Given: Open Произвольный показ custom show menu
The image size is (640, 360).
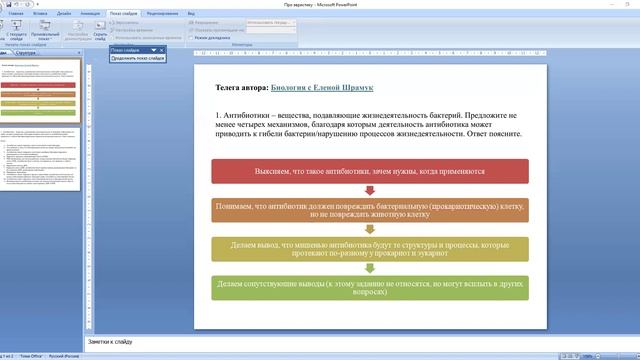Looking at the screenshot, I should pyautogui.click(x=45, y=30).
